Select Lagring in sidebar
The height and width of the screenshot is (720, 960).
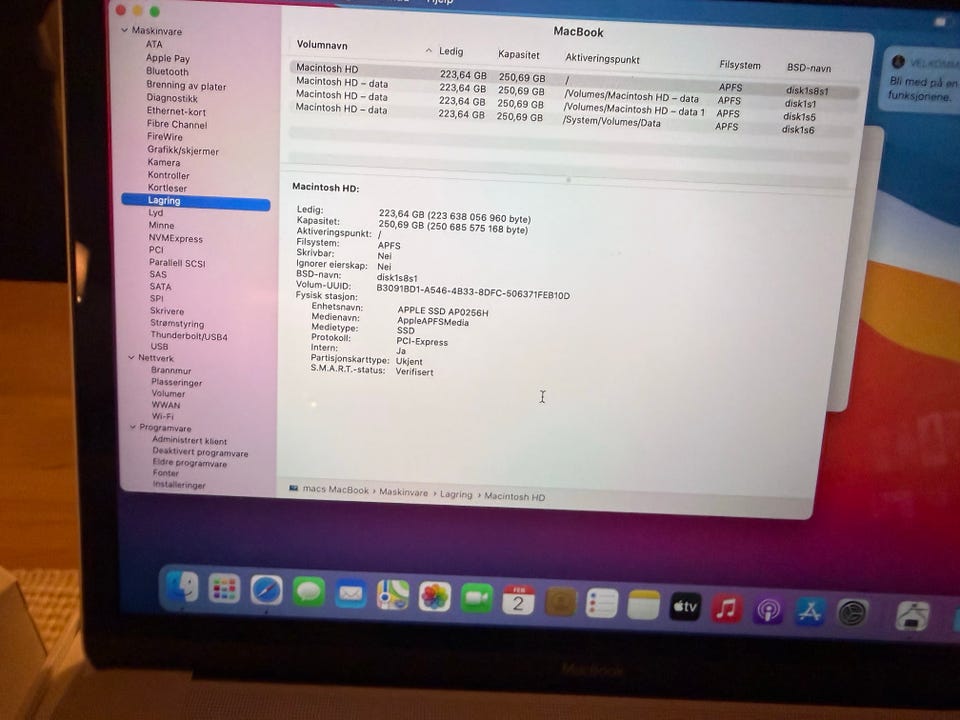click(196, 201)
